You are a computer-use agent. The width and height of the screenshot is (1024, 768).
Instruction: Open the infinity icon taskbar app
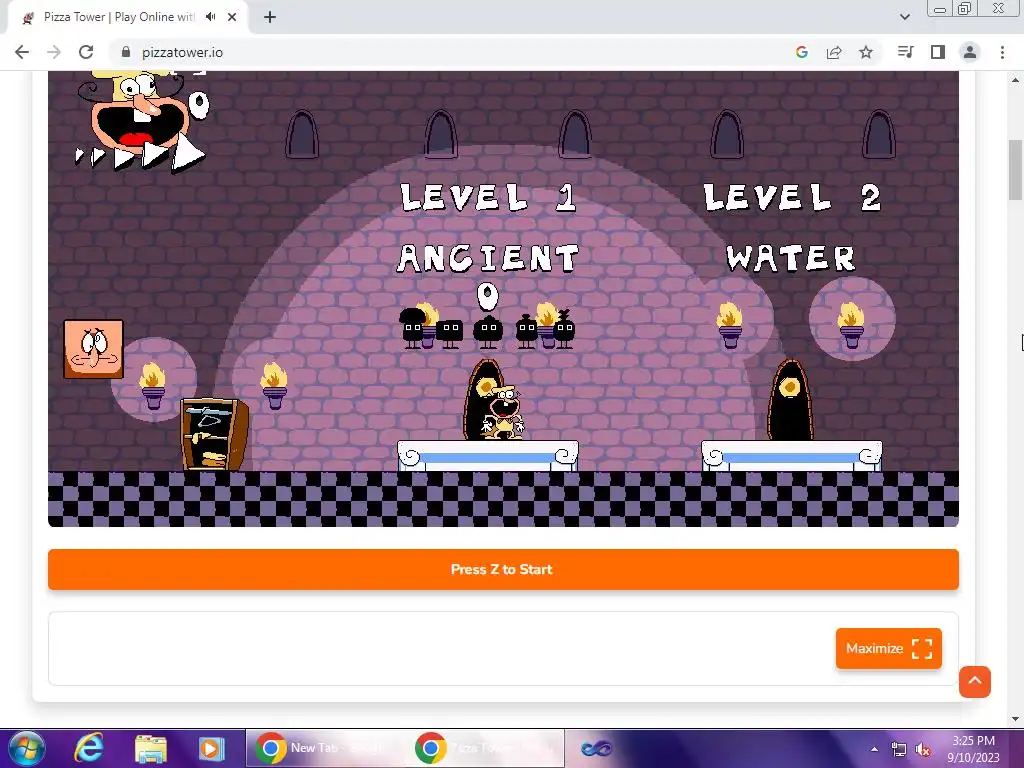point(596,748)
